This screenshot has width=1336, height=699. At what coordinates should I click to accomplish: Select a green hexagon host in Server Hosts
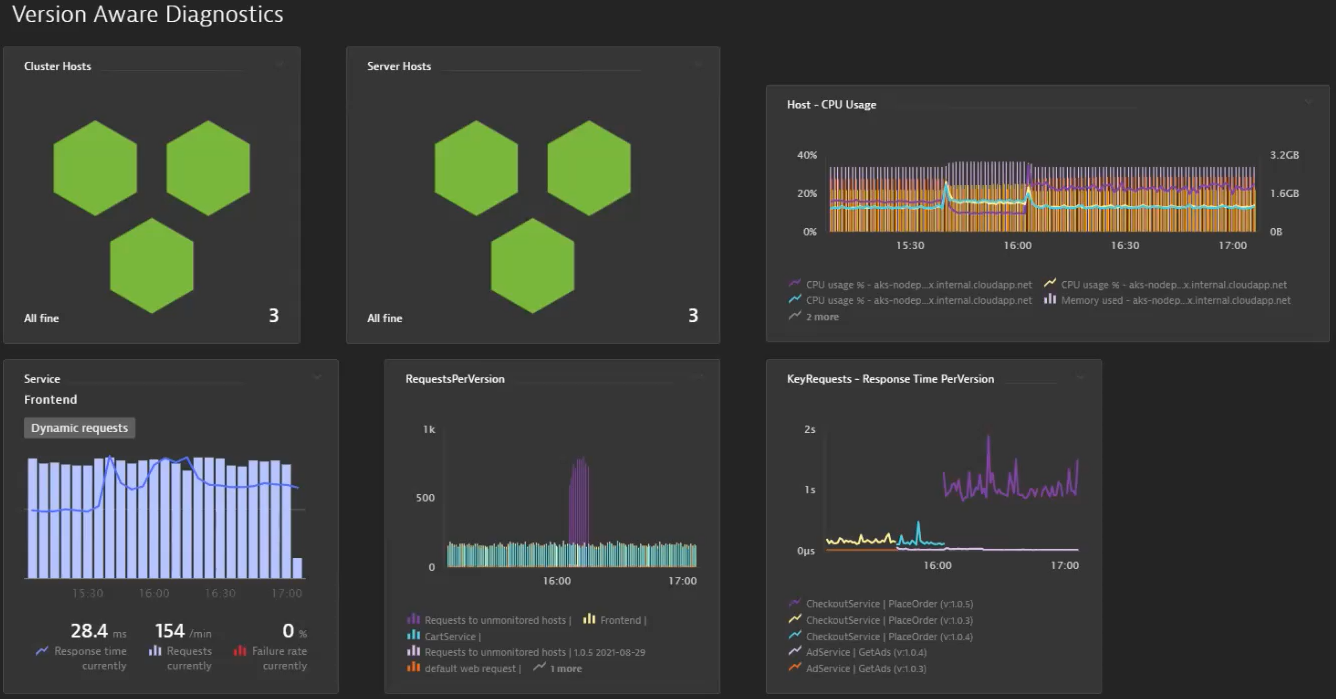[476, 168]
